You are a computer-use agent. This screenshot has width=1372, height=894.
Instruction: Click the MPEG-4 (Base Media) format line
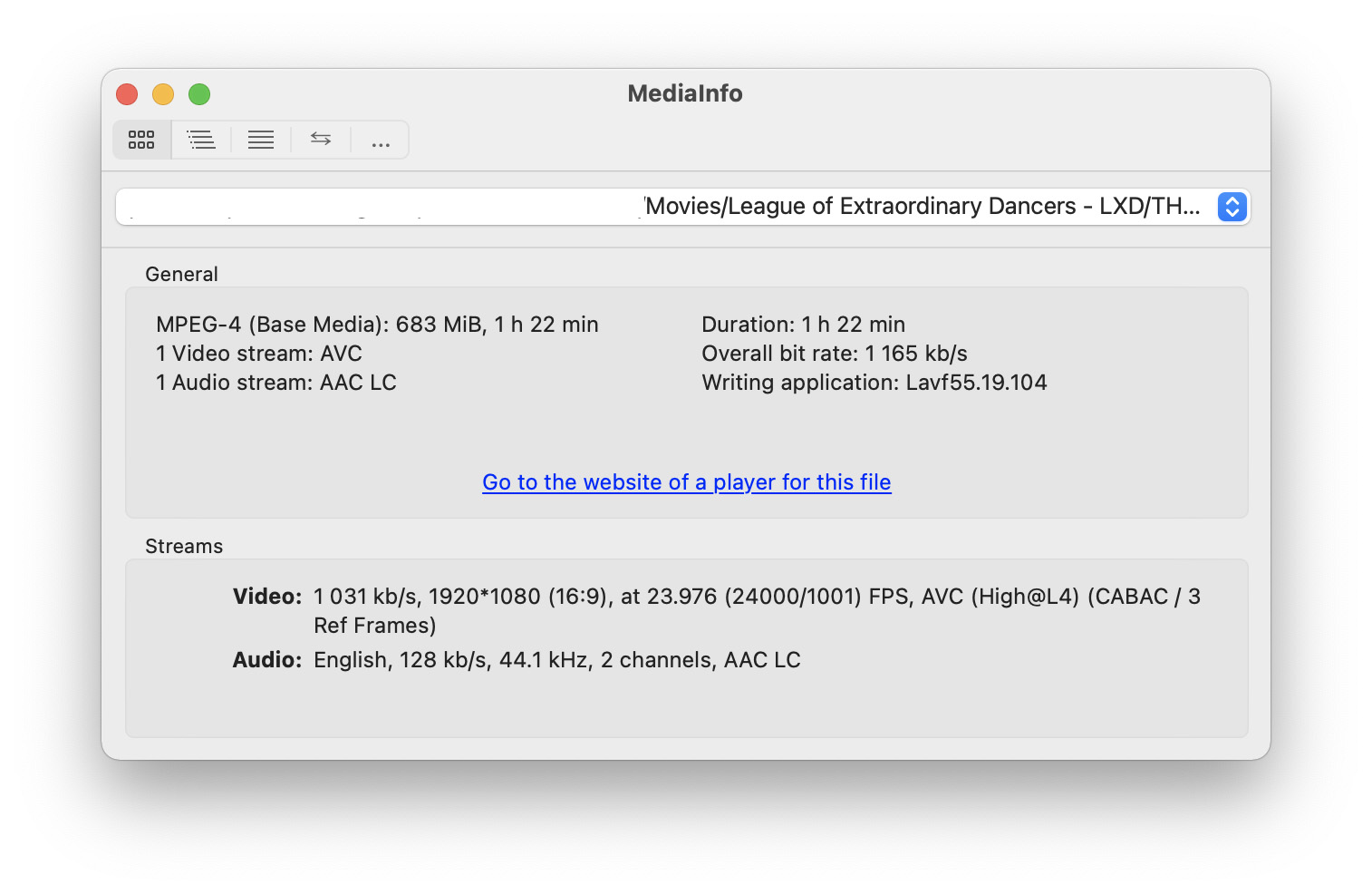(377, 325)
